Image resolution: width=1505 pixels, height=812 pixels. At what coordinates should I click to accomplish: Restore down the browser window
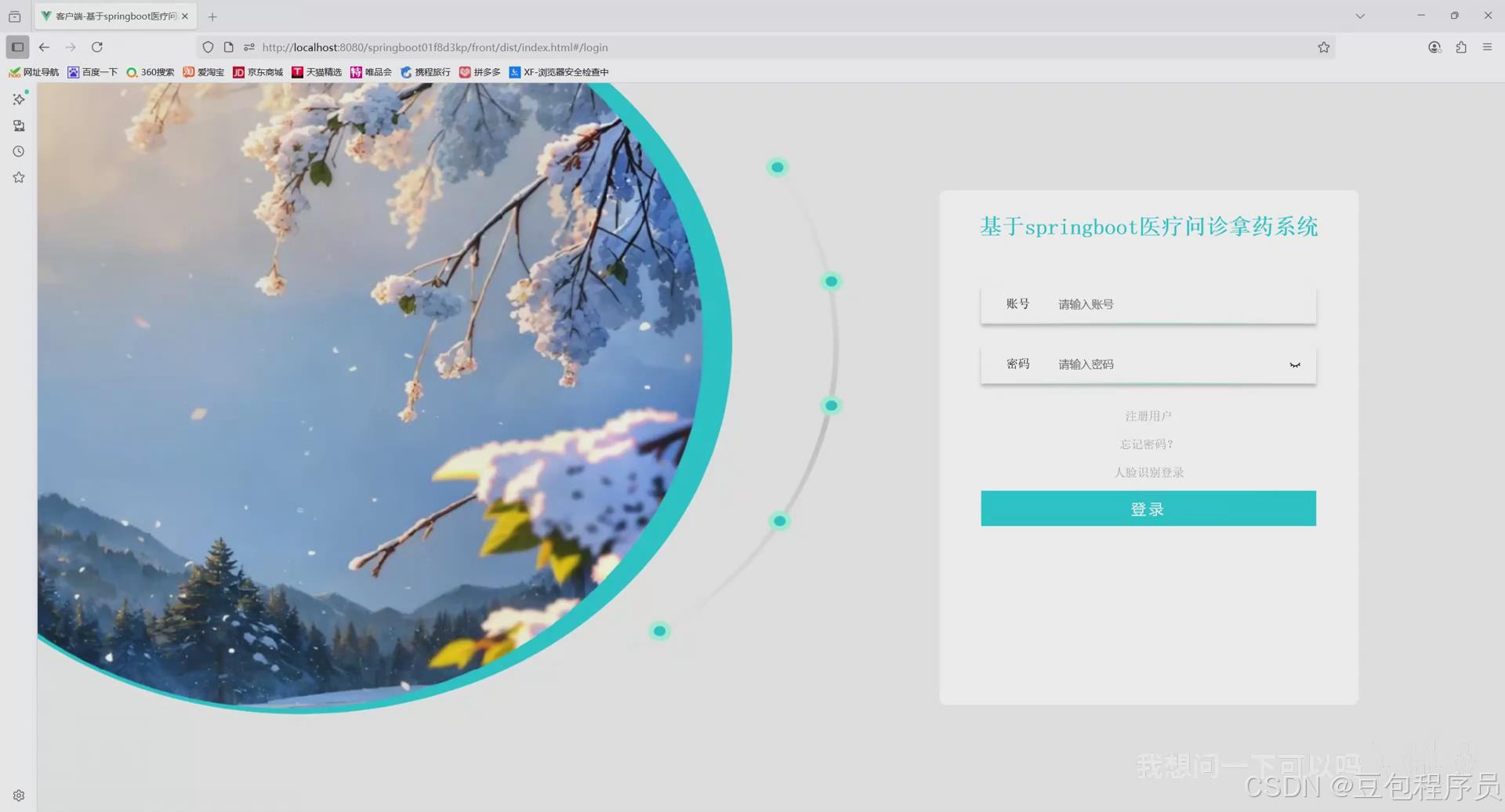pos(1455,16)
